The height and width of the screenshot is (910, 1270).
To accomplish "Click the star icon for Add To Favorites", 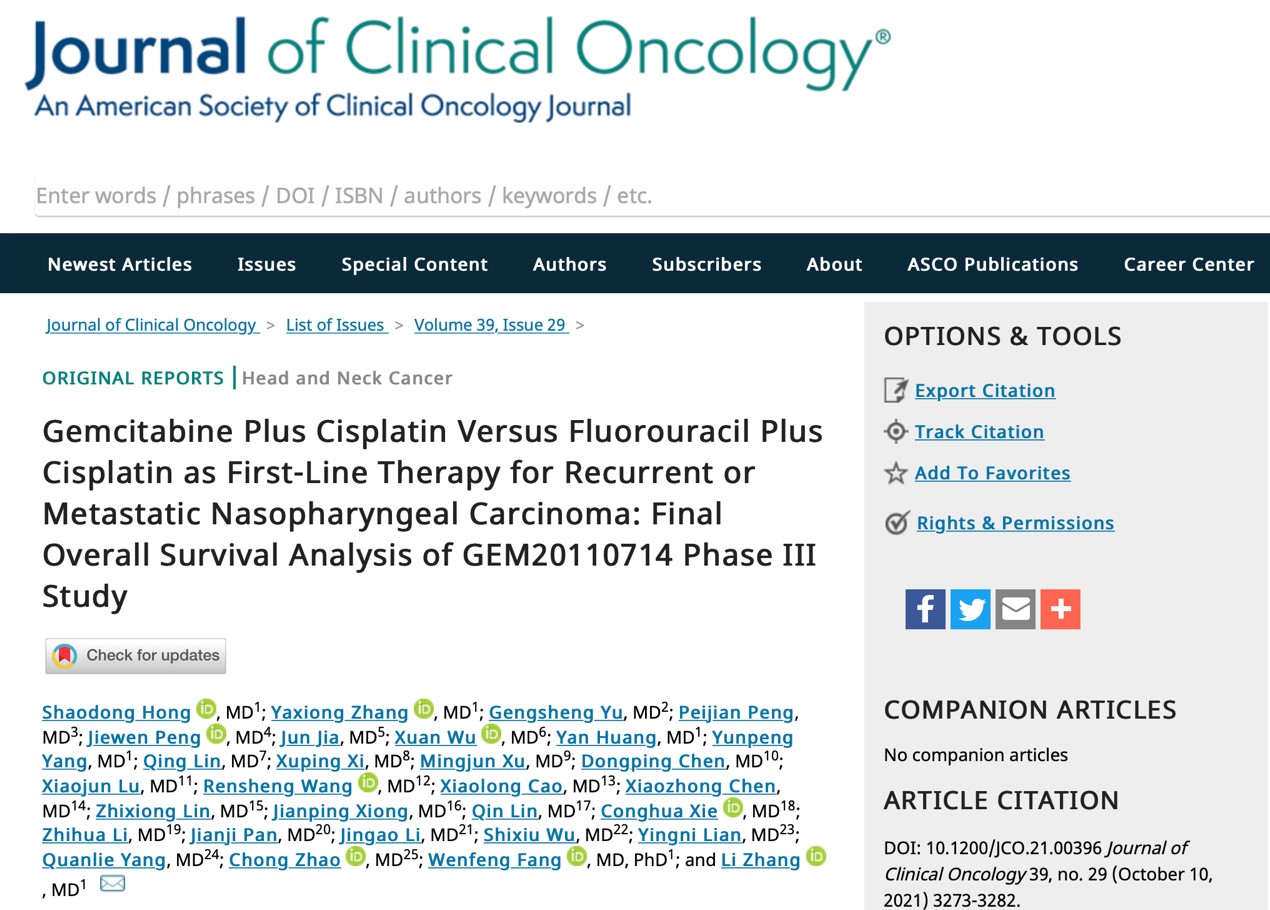I will coord(896,473).
